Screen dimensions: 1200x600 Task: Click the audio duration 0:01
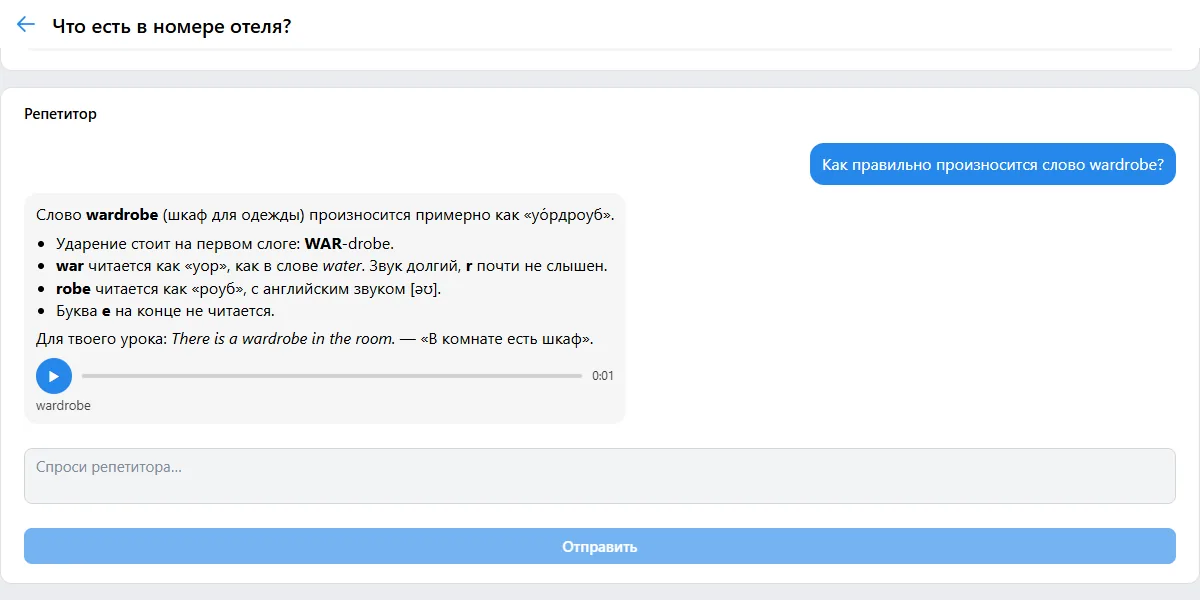pos(603,376)
